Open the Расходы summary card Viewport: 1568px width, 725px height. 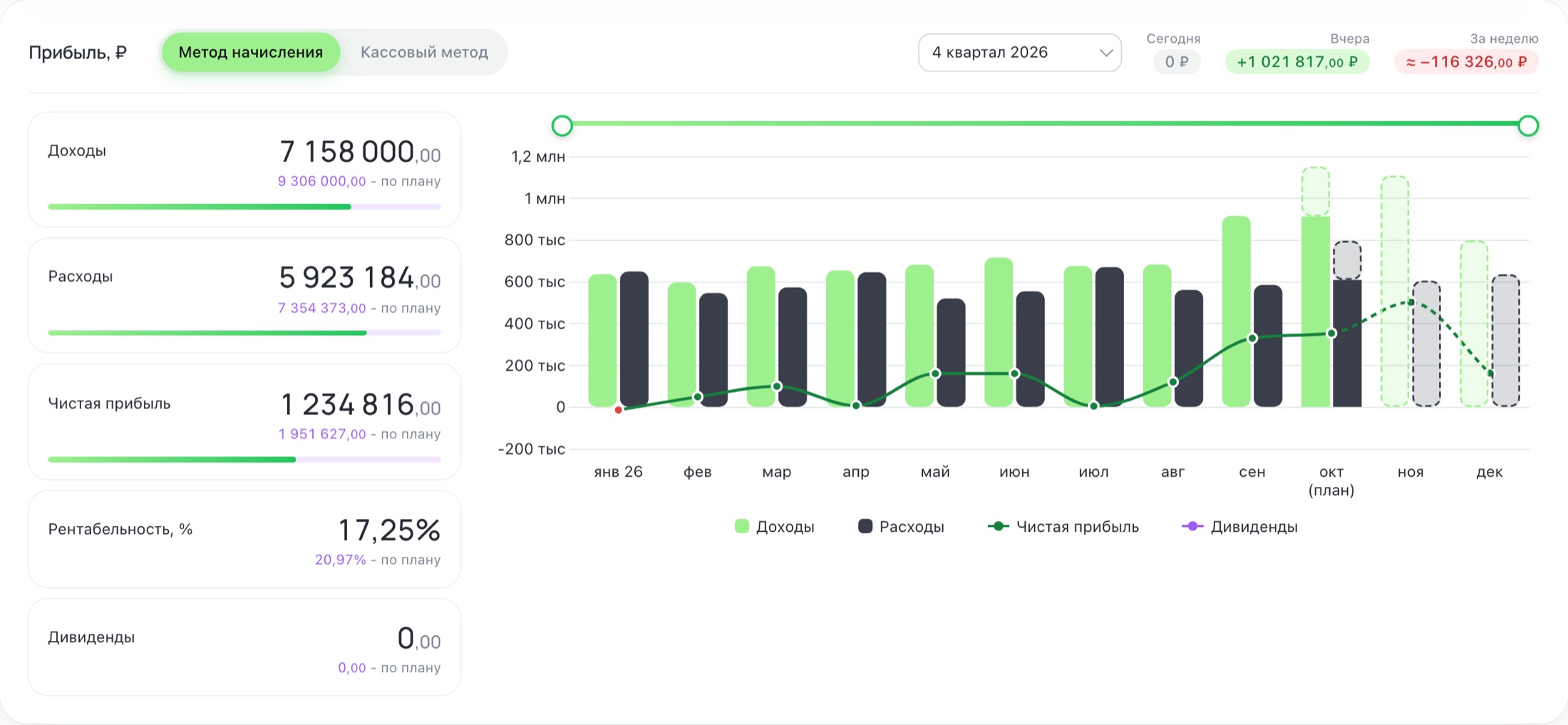(244, 296)
